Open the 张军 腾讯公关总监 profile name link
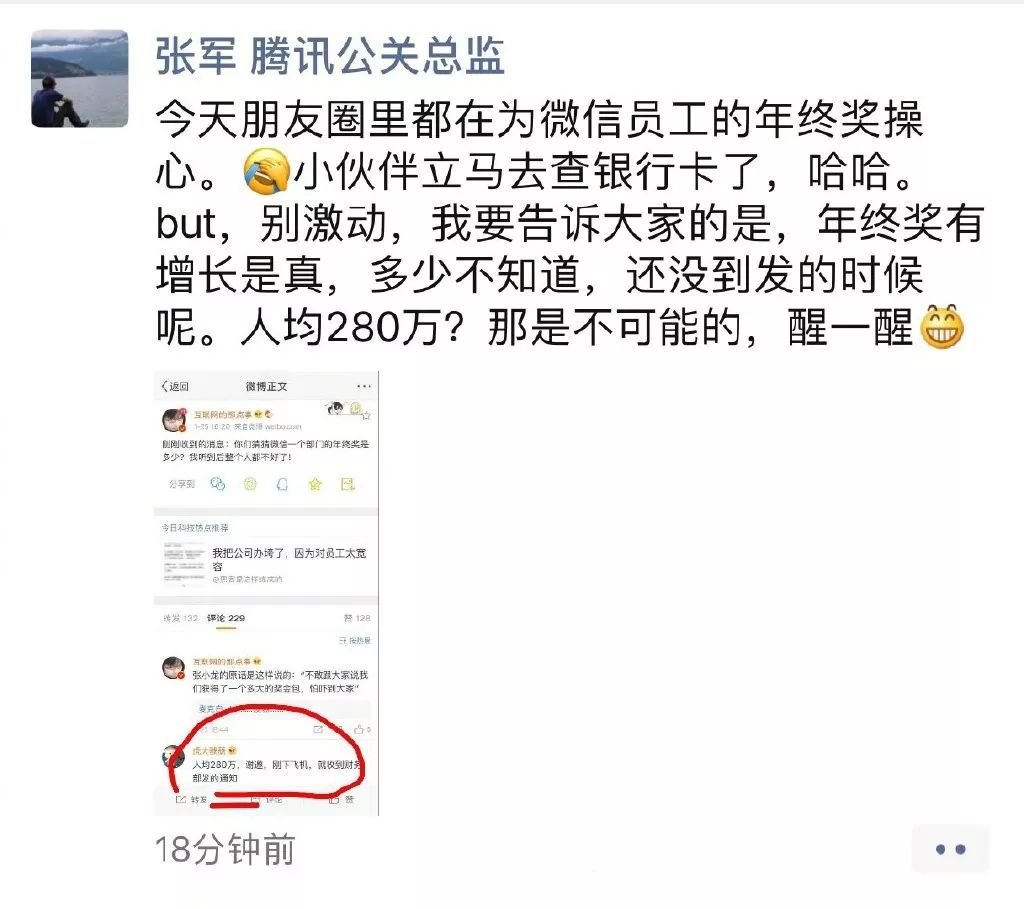 (x=330, y=56)
